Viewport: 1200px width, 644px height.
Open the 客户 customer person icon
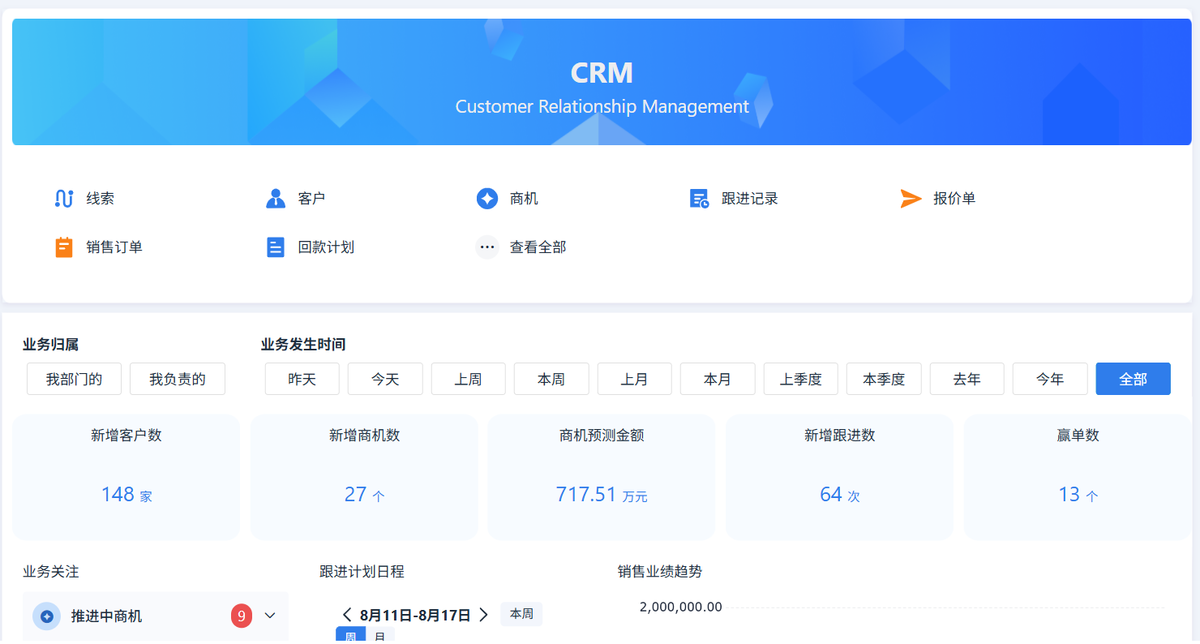(276, 198)
